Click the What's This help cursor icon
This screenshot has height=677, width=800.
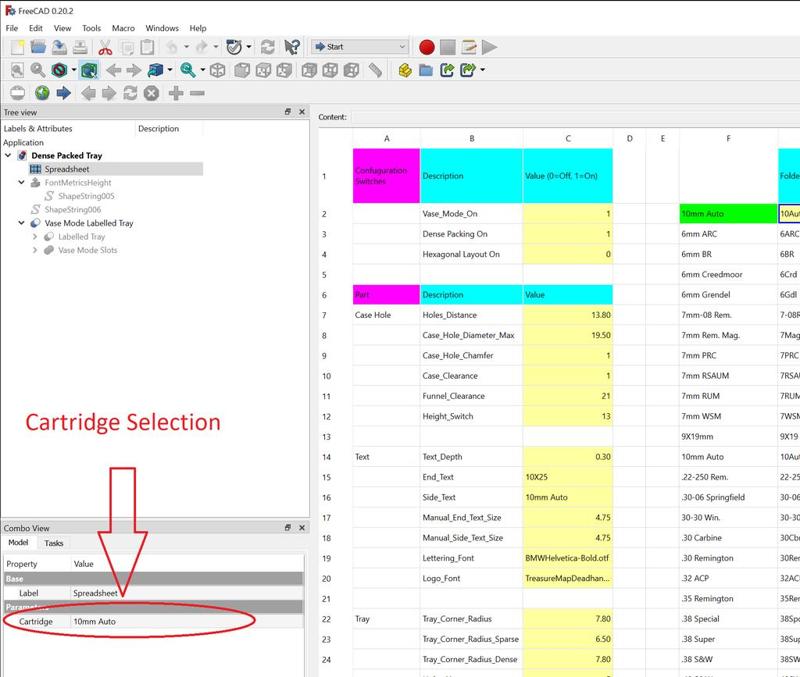click(x=292, y=47)
